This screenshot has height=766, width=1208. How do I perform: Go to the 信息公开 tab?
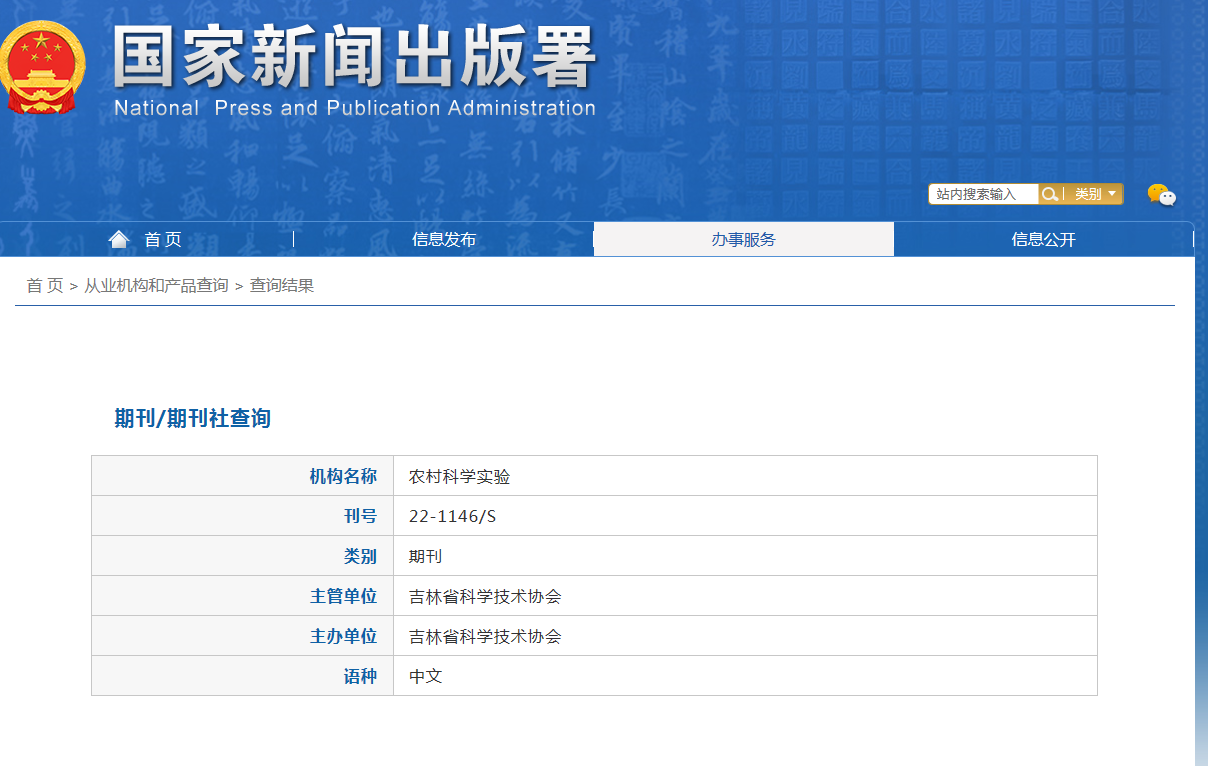pyautogui.click(x=1043, y=240)
